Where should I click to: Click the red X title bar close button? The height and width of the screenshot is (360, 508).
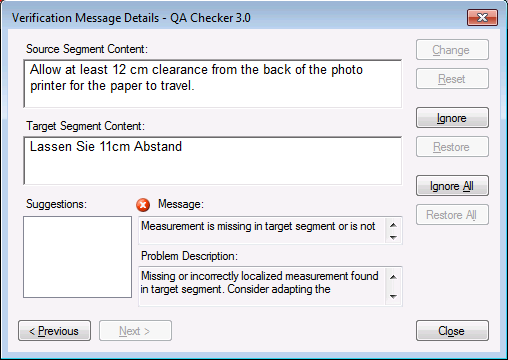click(x=482, y=17)
